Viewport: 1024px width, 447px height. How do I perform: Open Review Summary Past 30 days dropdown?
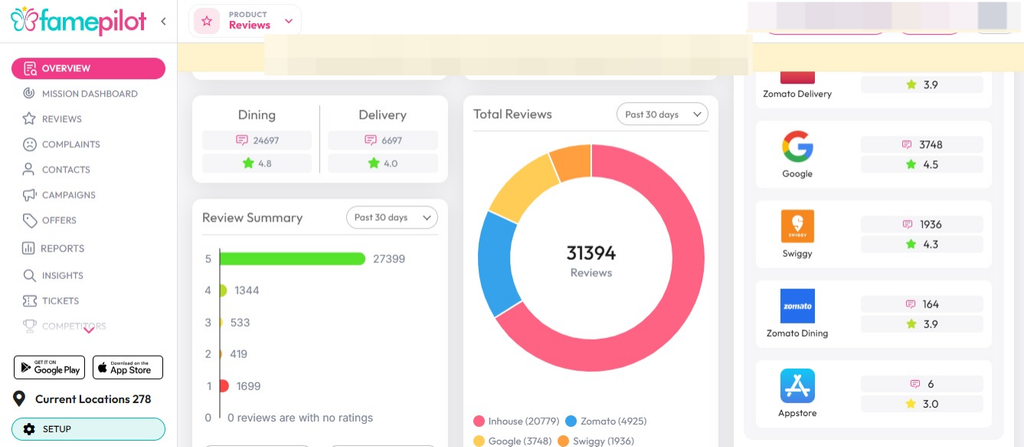[x=392, y=218]
